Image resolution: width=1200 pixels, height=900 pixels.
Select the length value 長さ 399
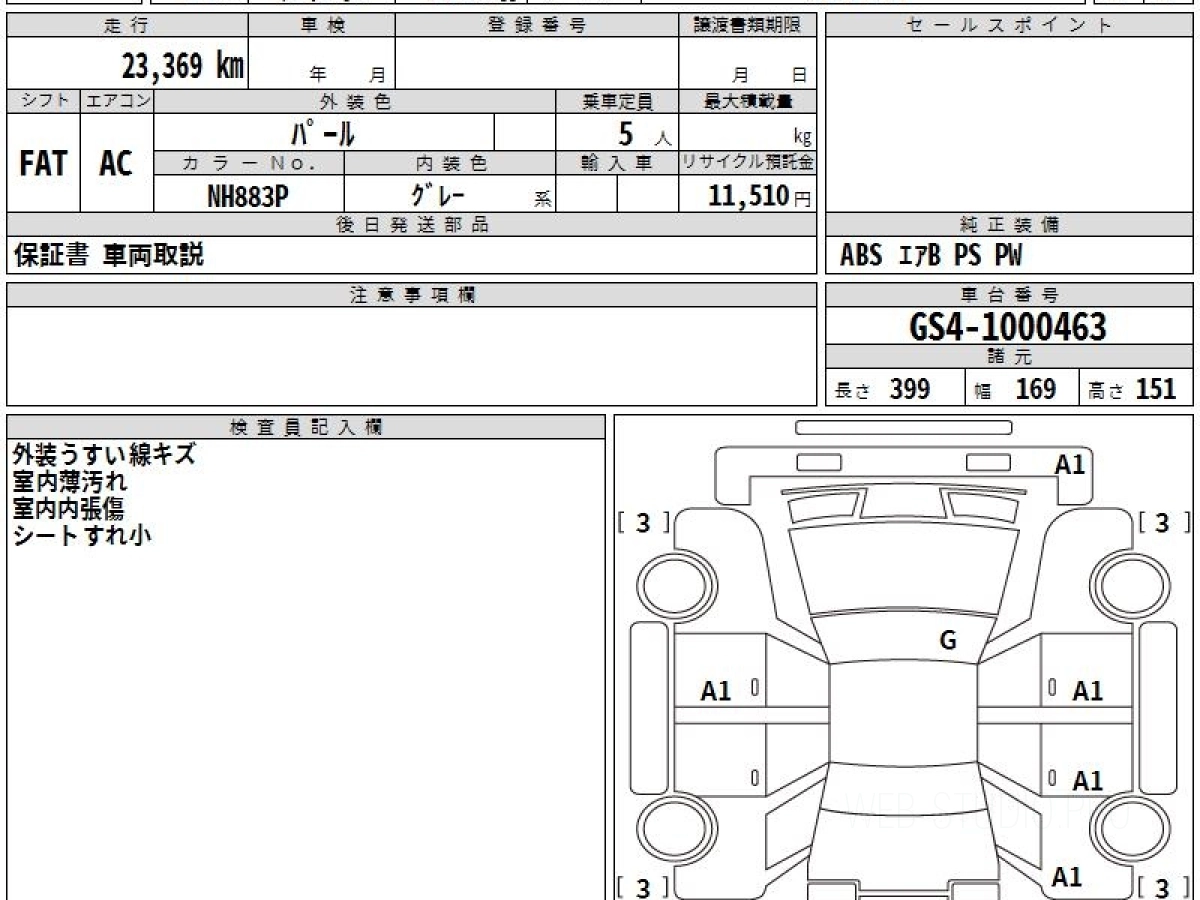tap(882, 389)
